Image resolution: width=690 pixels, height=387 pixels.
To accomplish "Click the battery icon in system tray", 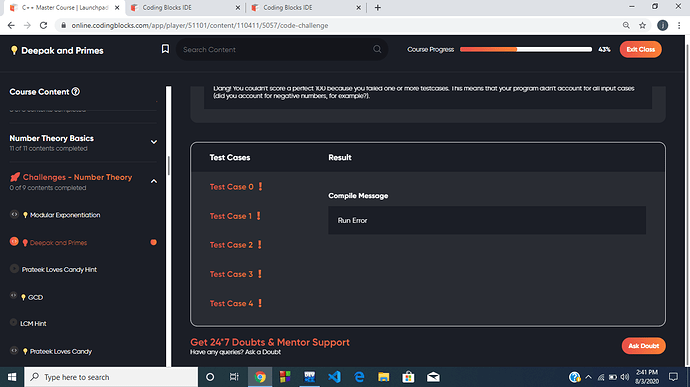I will click(x=613, y=377).
